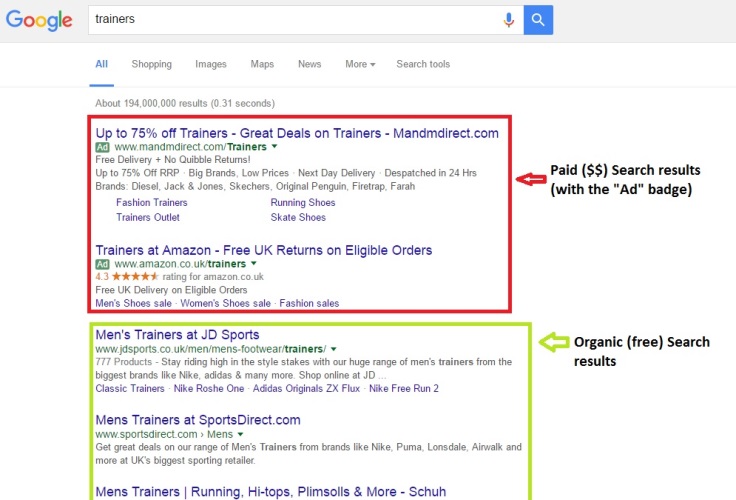The image size is (736, 500).
Task: Click the www.amazon.co.uk/trainers URL text
Action: tap(180, 264)
